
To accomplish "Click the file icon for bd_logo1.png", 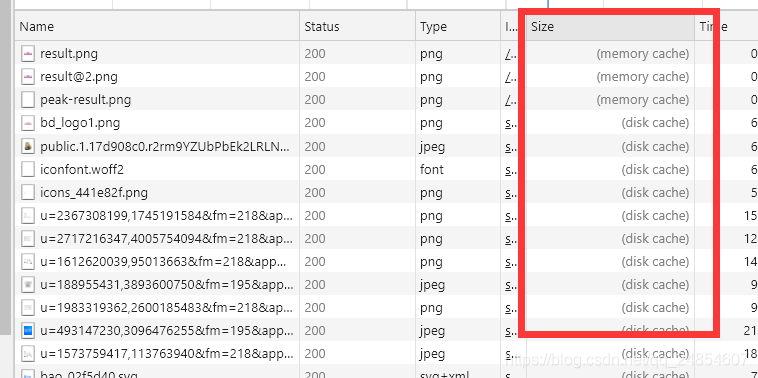I will point(28,123).
